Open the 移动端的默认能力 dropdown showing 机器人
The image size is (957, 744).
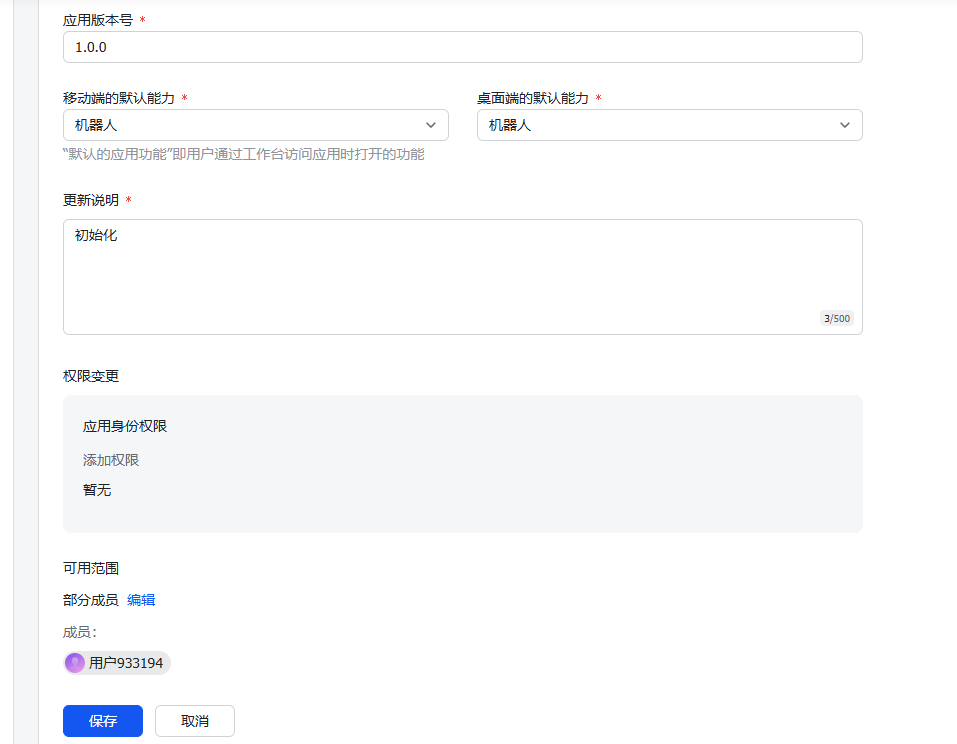point(255,125)
